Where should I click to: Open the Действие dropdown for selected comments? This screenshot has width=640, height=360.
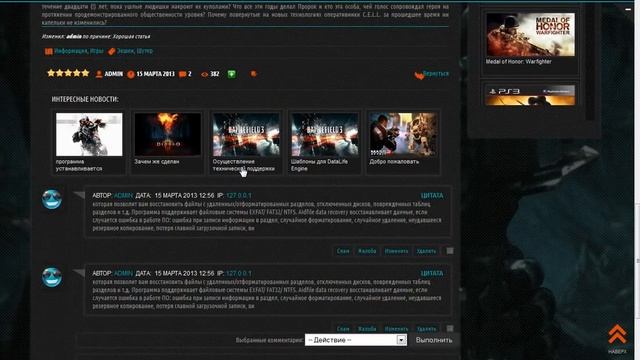(356, 340)
